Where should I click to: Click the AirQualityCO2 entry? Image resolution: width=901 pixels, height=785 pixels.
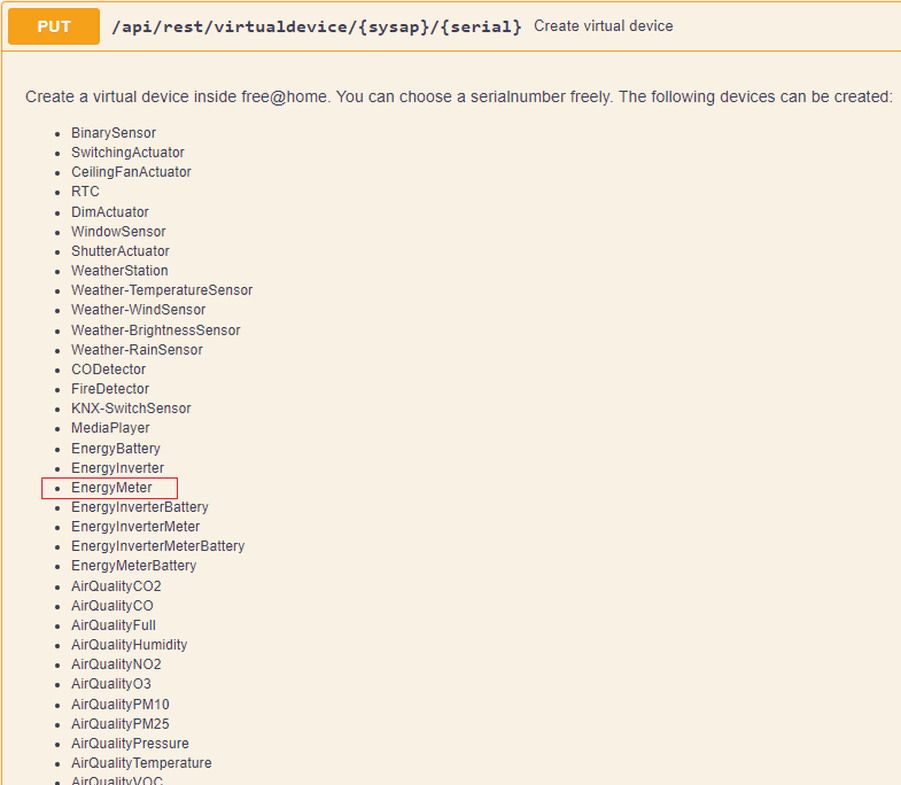click(116, 587)
